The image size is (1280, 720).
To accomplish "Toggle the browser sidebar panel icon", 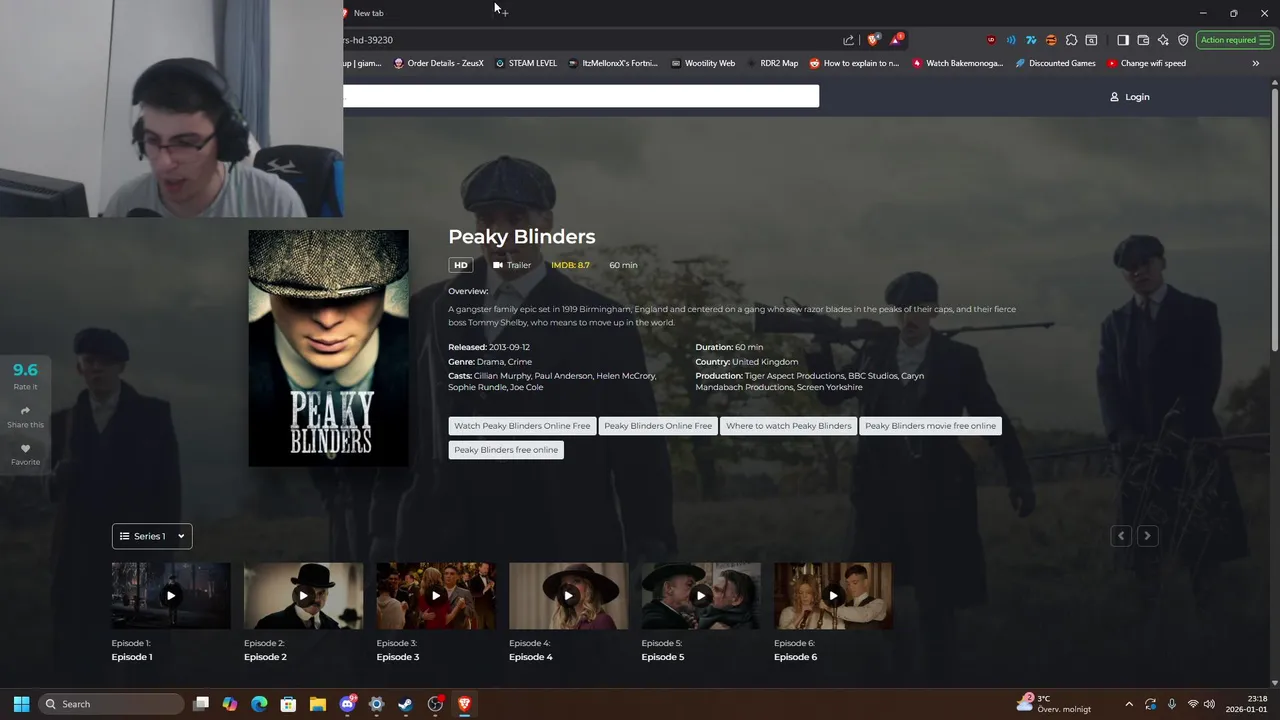I will tap(1123, 40).
